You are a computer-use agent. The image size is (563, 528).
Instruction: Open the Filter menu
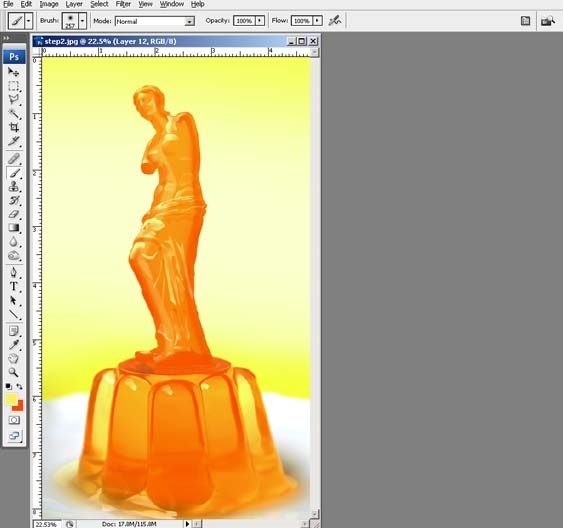click(123, 4)
